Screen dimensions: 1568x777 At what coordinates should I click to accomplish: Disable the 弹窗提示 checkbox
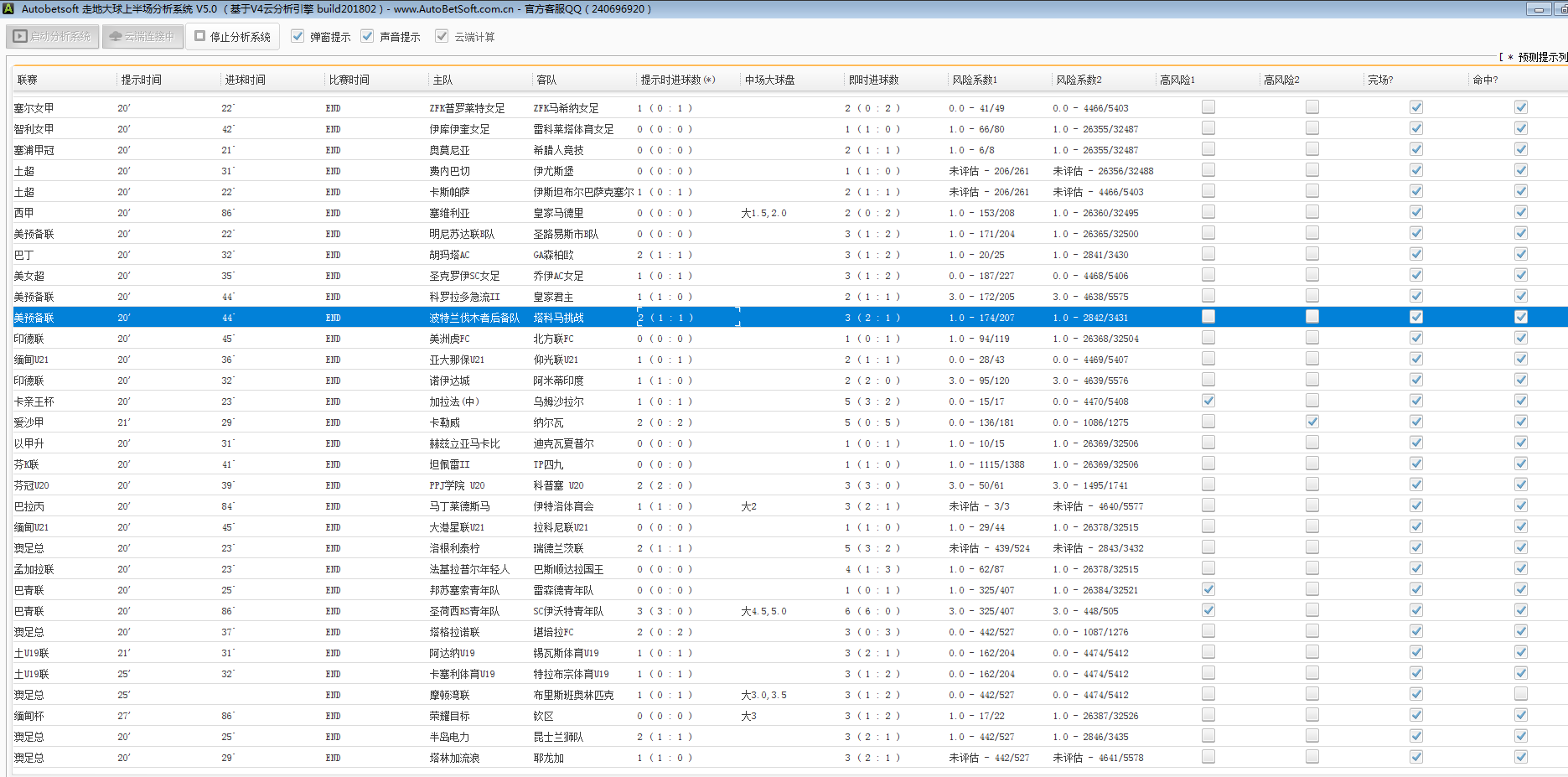[298, 37]
